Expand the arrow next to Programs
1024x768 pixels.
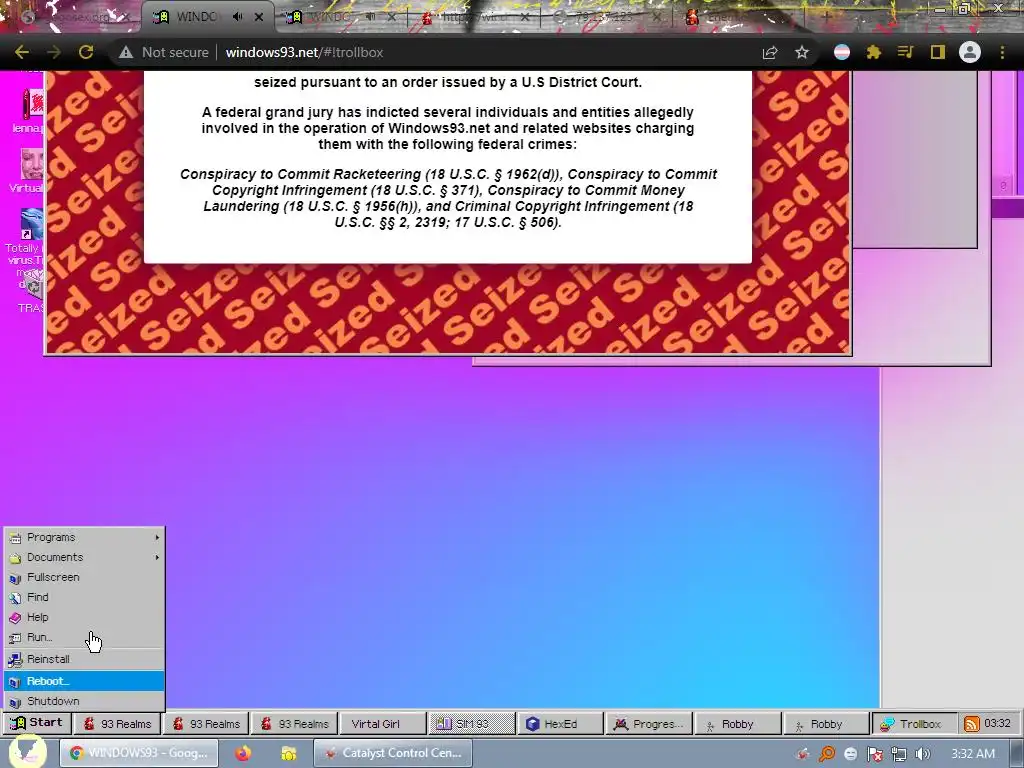point(157,537)
